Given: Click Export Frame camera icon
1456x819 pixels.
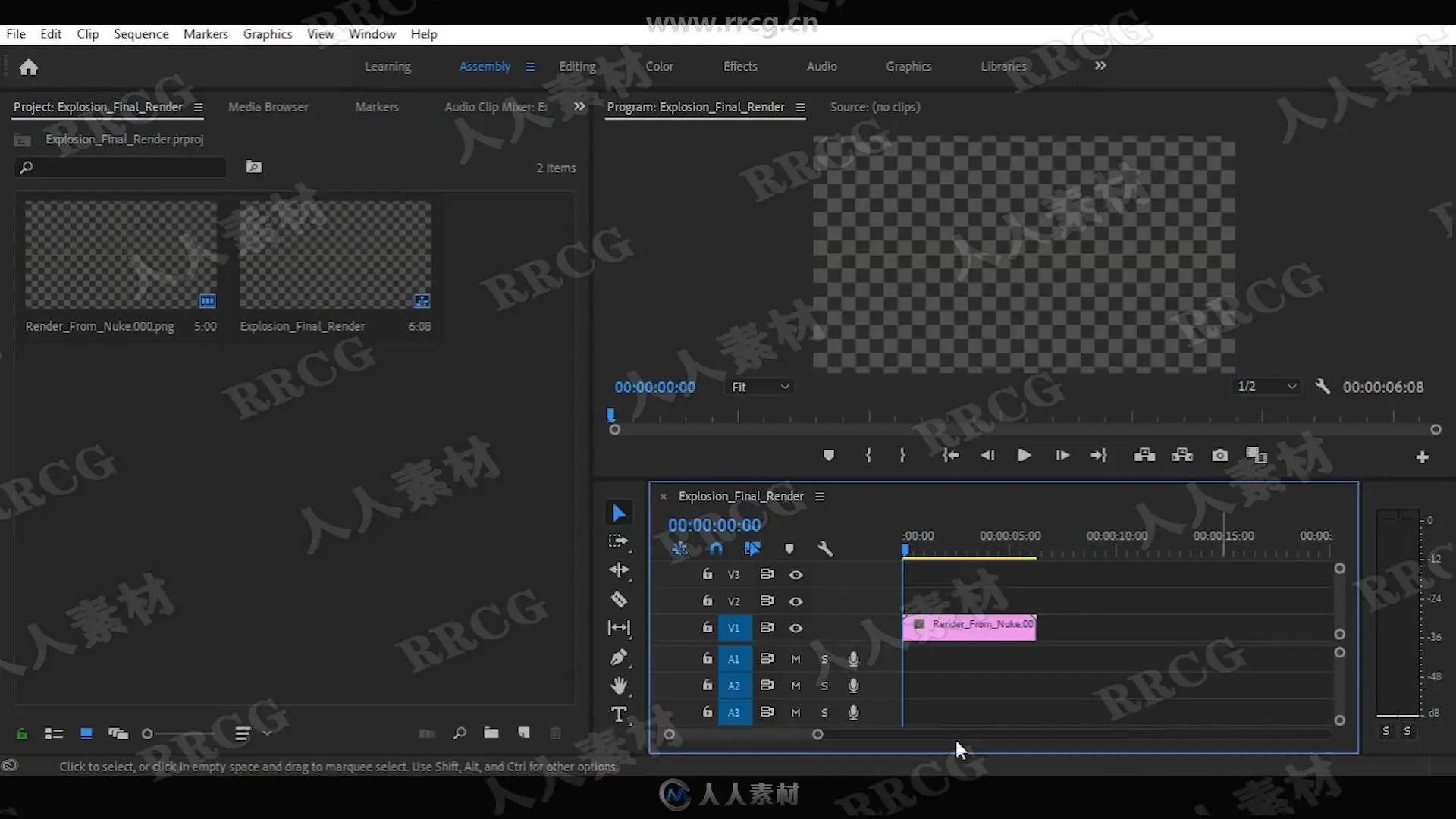Looking at the screenshot, I should pyautogui.click(x=1219, y=455).
